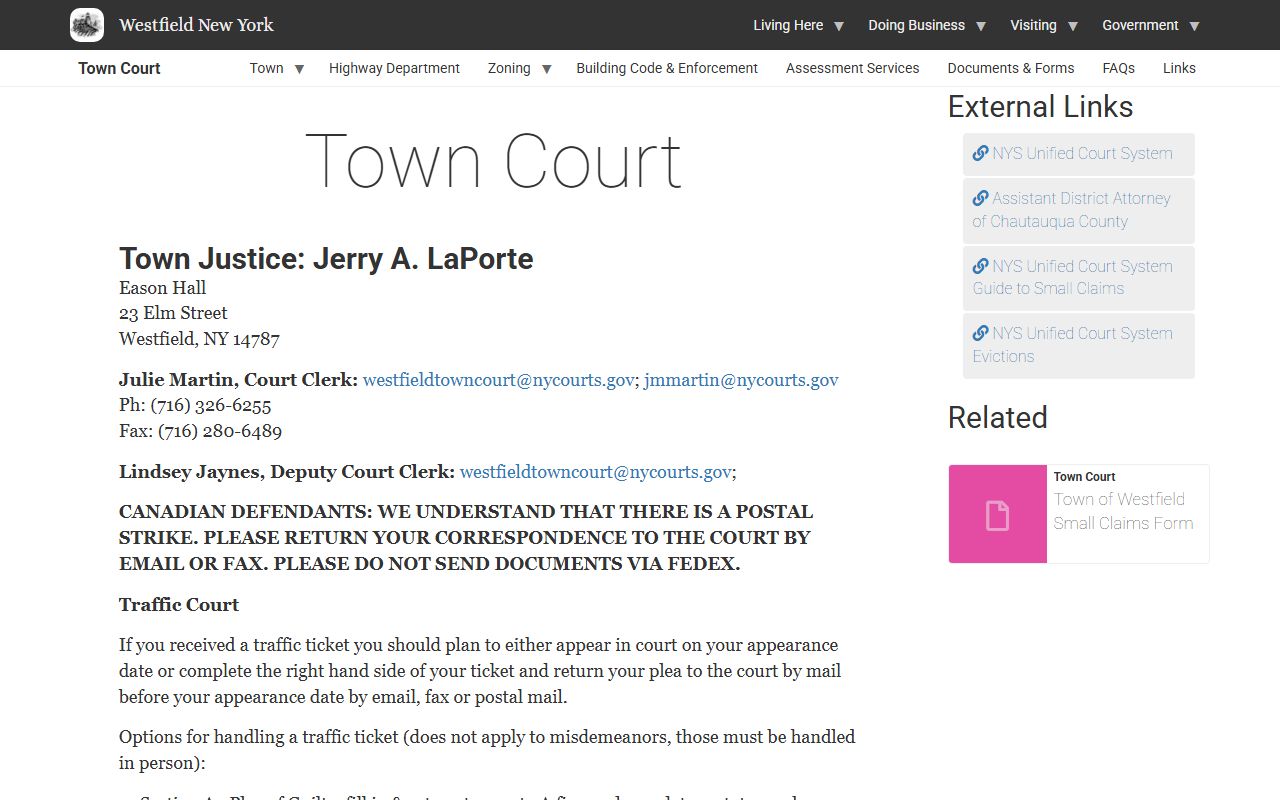Image resolution: width=1280 pixels, height=800 pixels.
Task: Expand the Doing Business dropdown arrow
Action: point(981,26)
